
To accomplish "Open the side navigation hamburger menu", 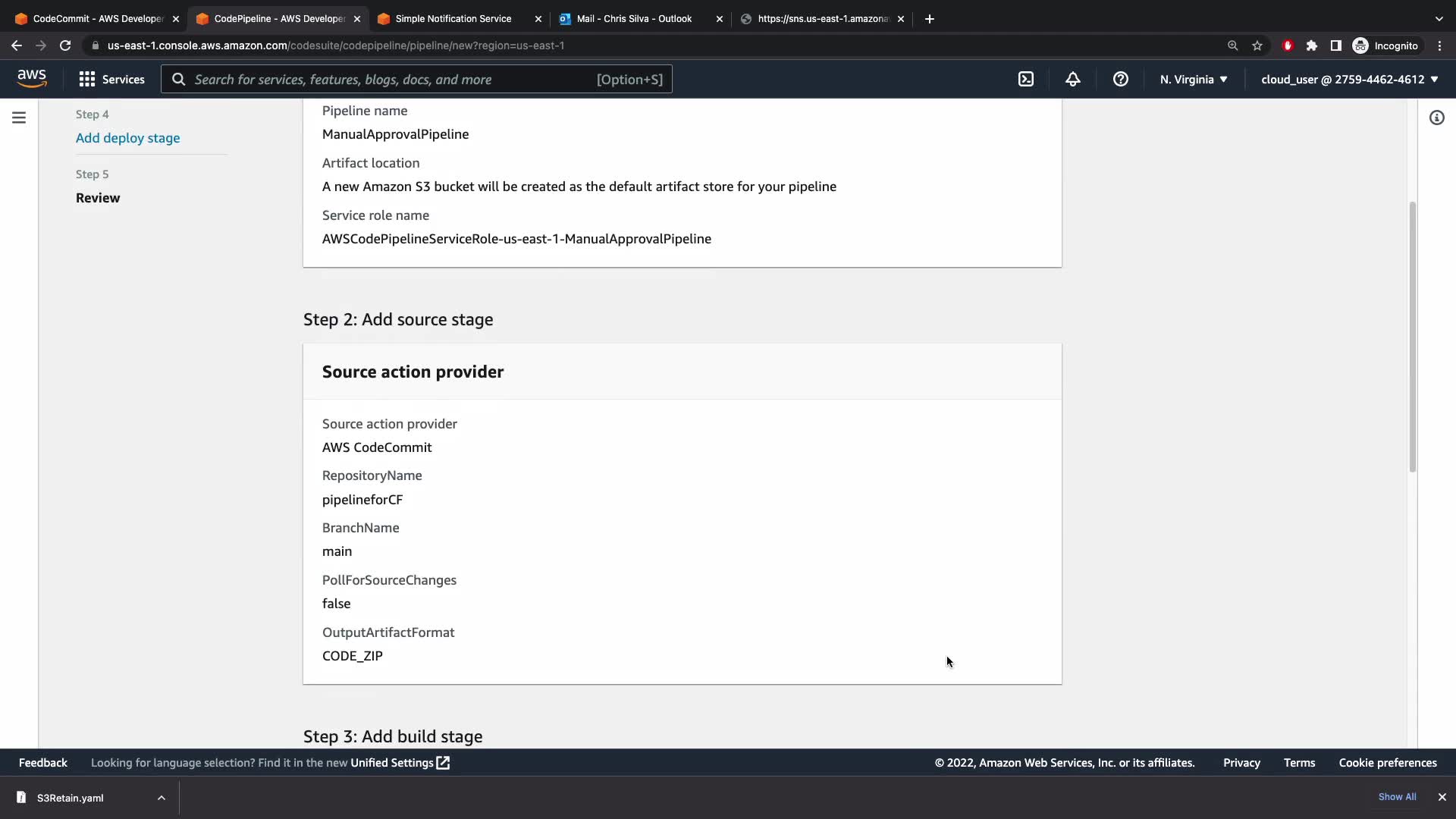I will coord(19,118).
